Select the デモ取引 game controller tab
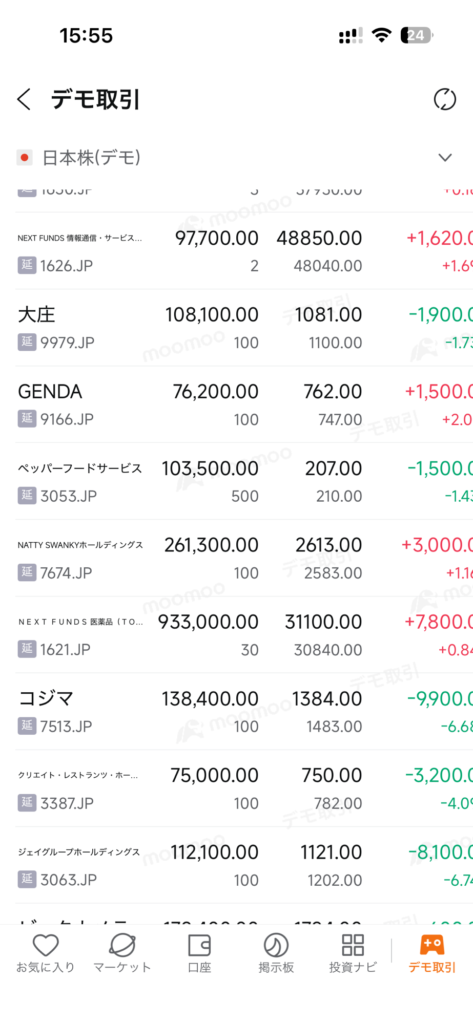The width and height of the screenshot is (473, 1024). click(432, 954)
